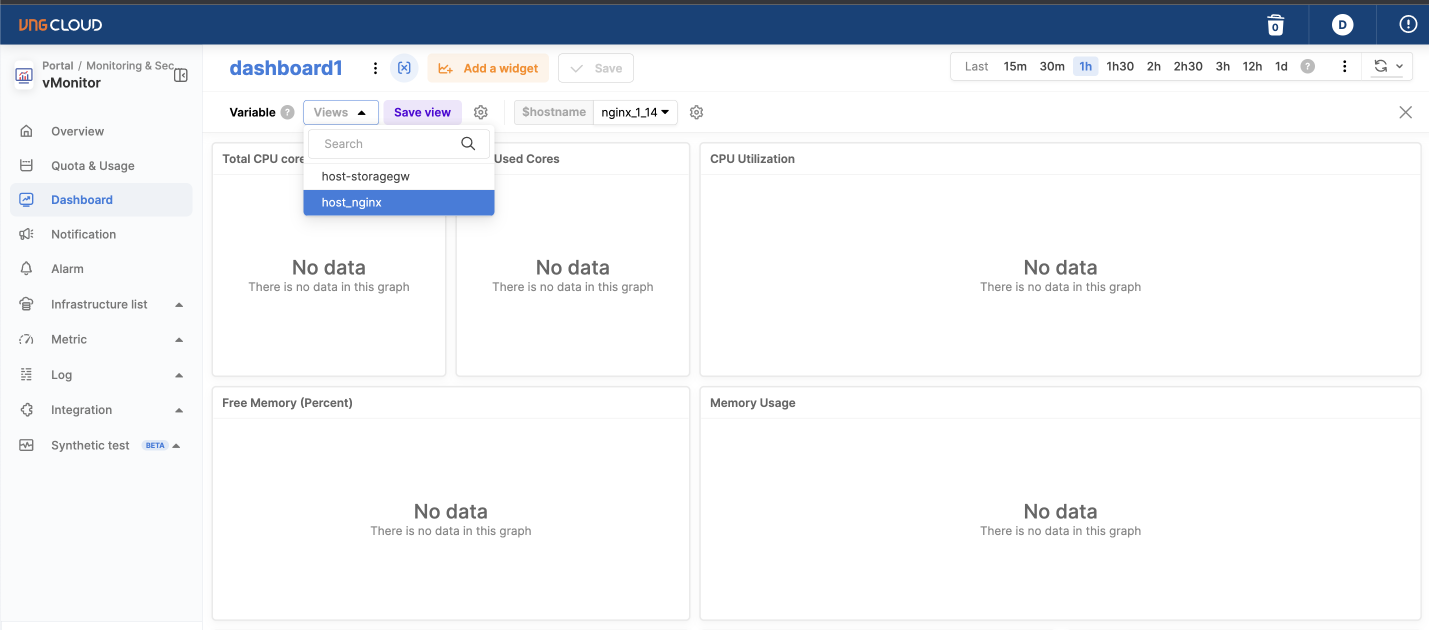Choose host-storagegw from views list
This screenshot has width=1429, height=630.
(x=398, y=176)
